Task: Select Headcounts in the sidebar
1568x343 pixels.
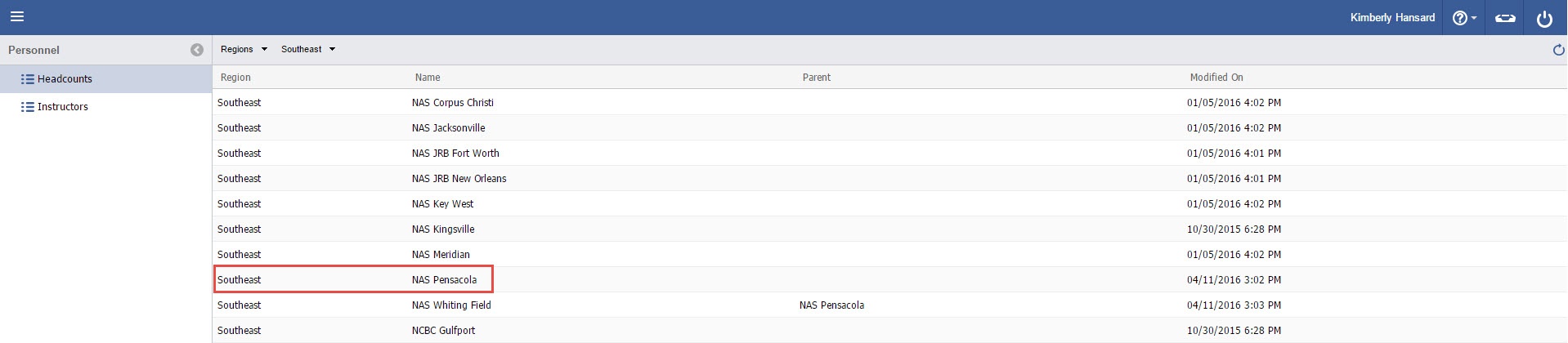Action: pos(65,79)
